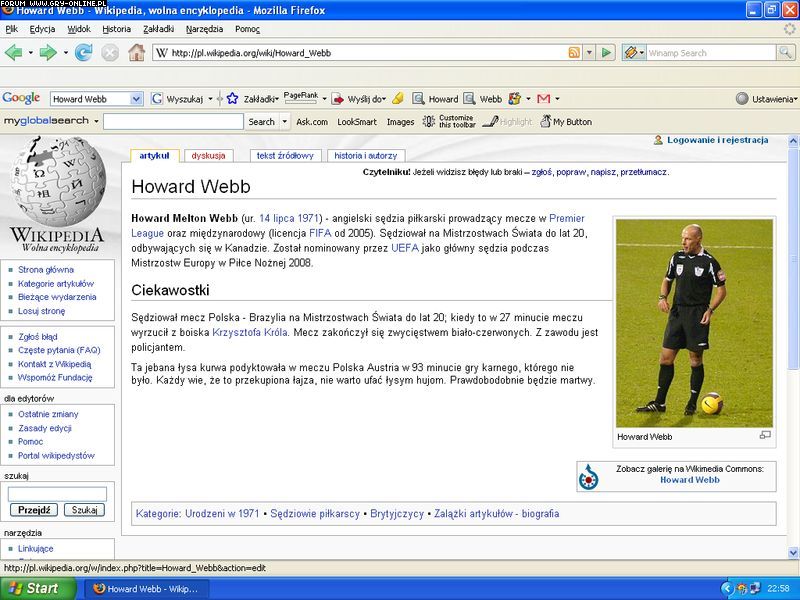Open the Windows Start menu
Image resolution: width=800 pixels, height=600 pixels.
37,588
